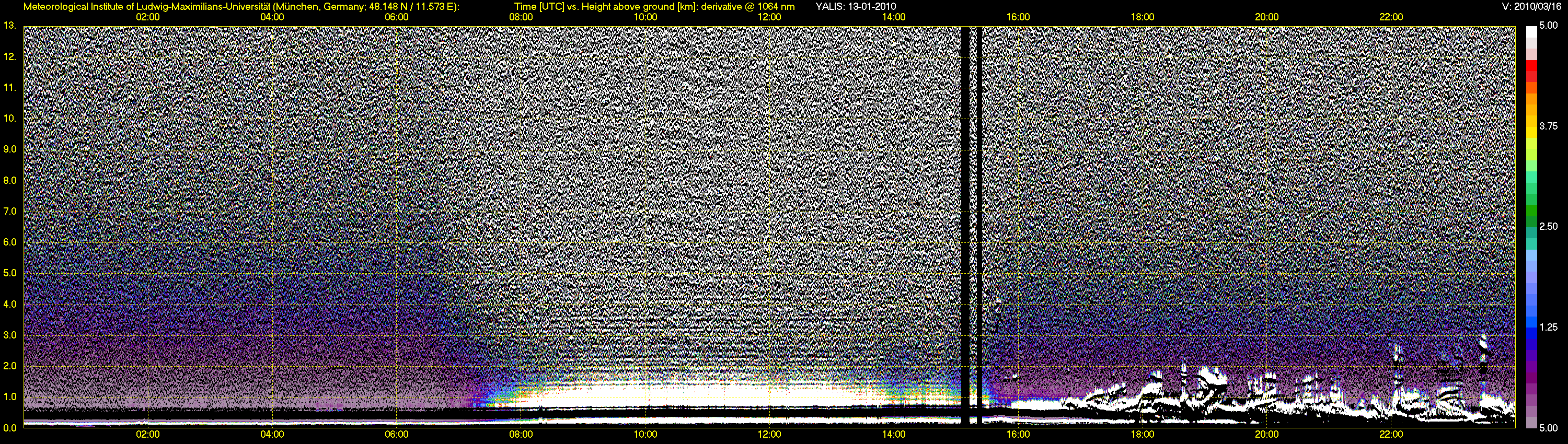The height and width of the screenshot is (444, 1568).
Task: Click 04:00 on the lower time axis
Action: coord(272,434)
